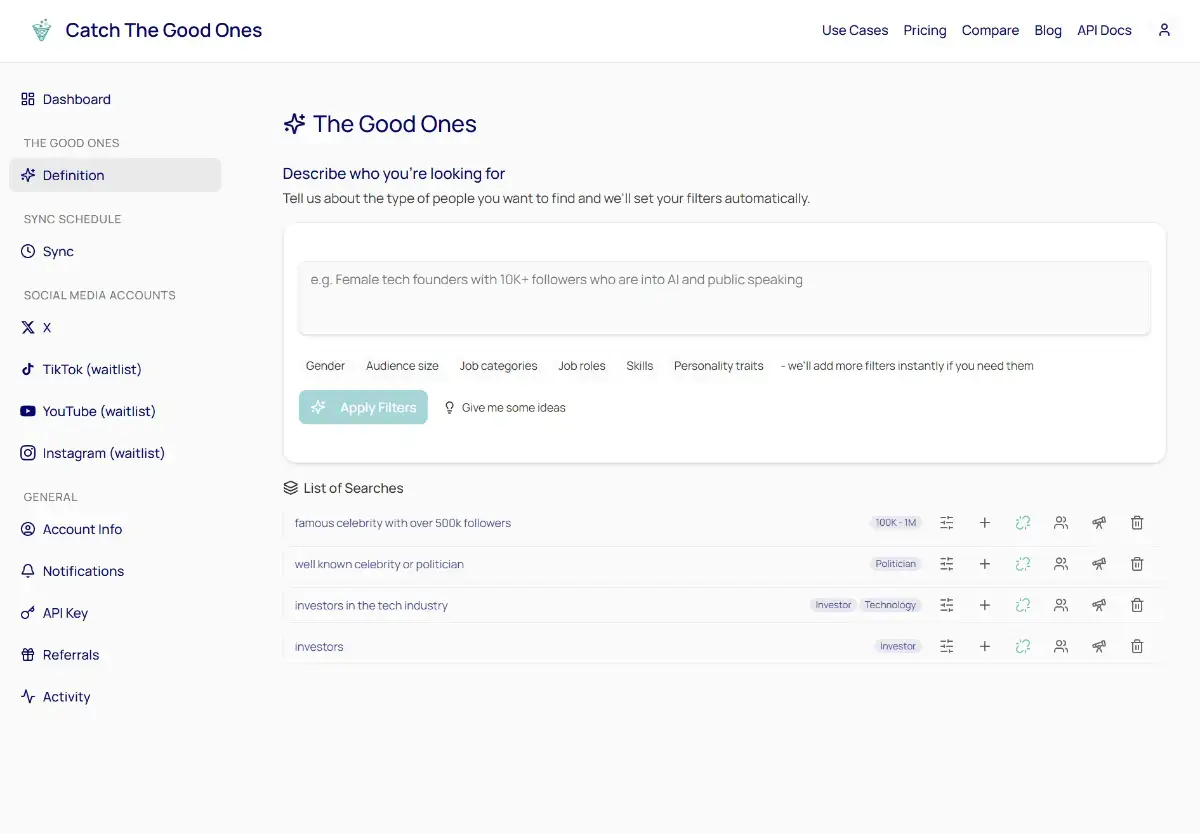Click green link icon on 'famous celebrity' row

pyautogui.click(x=1023, y=523)
